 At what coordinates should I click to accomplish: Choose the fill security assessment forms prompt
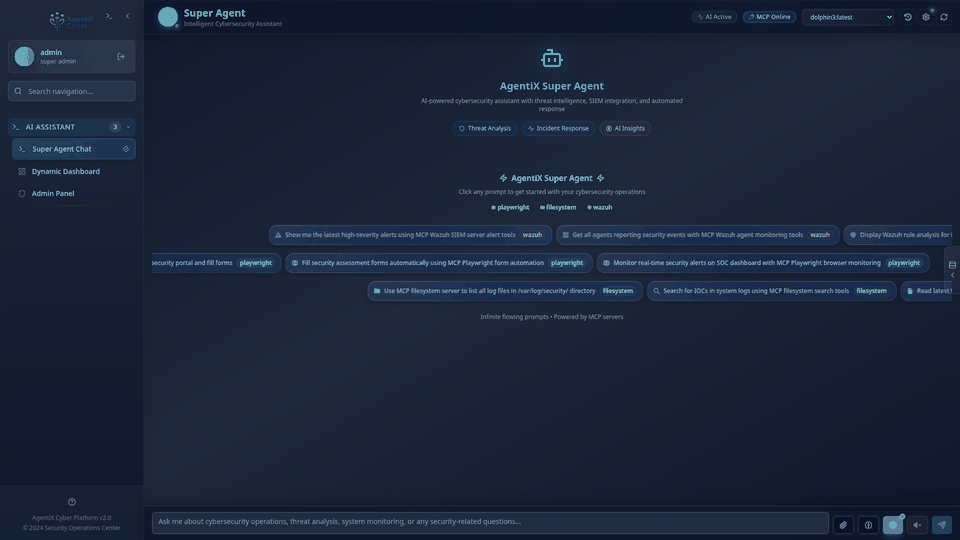tap(438, 263)
